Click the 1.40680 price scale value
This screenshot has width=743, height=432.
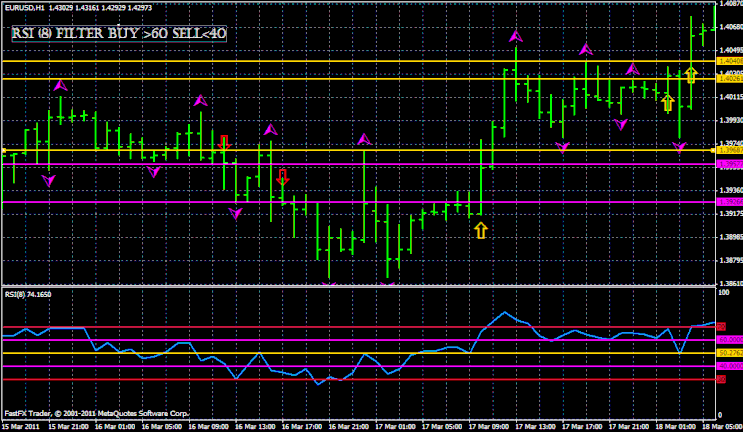click(730, 27)
